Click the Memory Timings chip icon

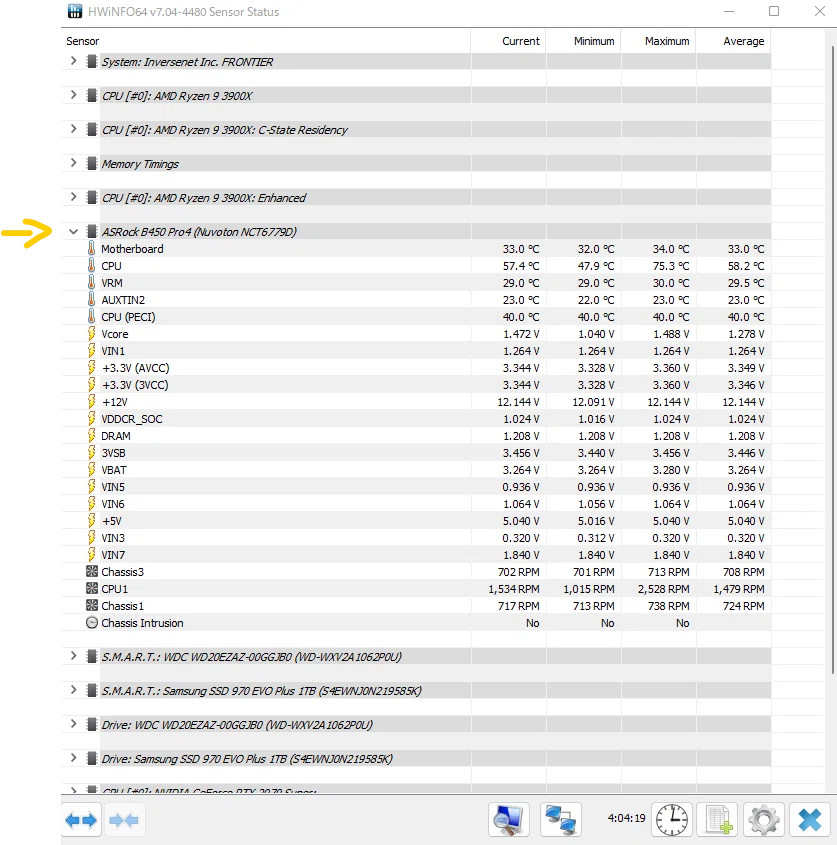pos(92,163)
